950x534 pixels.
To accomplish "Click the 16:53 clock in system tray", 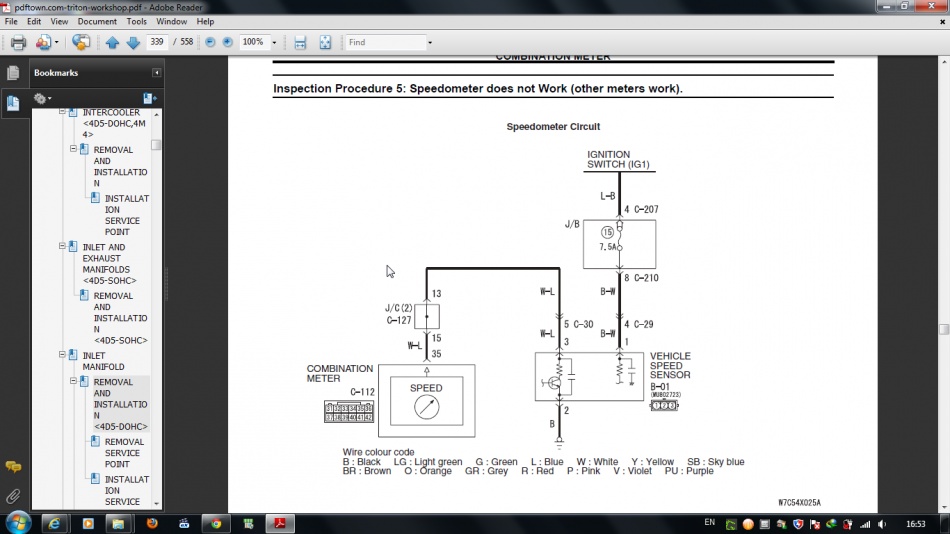I will click(915, 524).
